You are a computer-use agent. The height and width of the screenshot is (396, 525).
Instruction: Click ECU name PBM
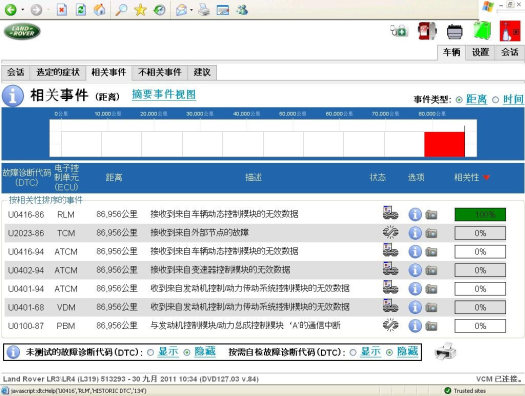pos(66,326)
